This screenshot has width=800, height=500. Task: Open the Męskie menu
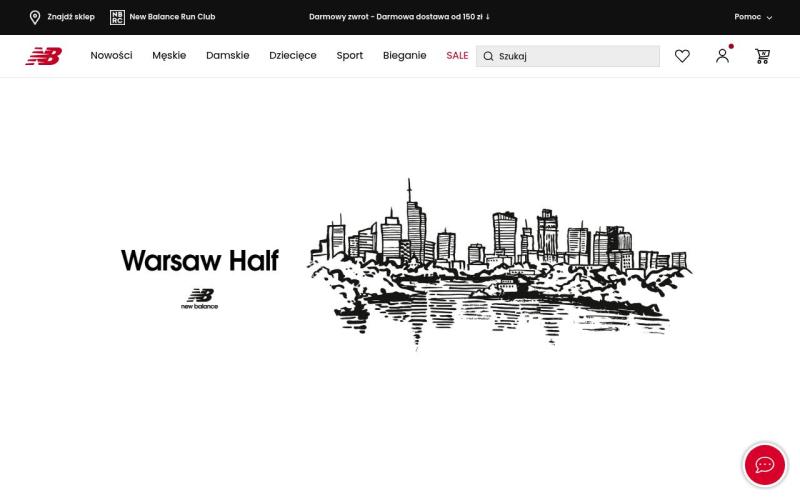(x=169, y=56)
